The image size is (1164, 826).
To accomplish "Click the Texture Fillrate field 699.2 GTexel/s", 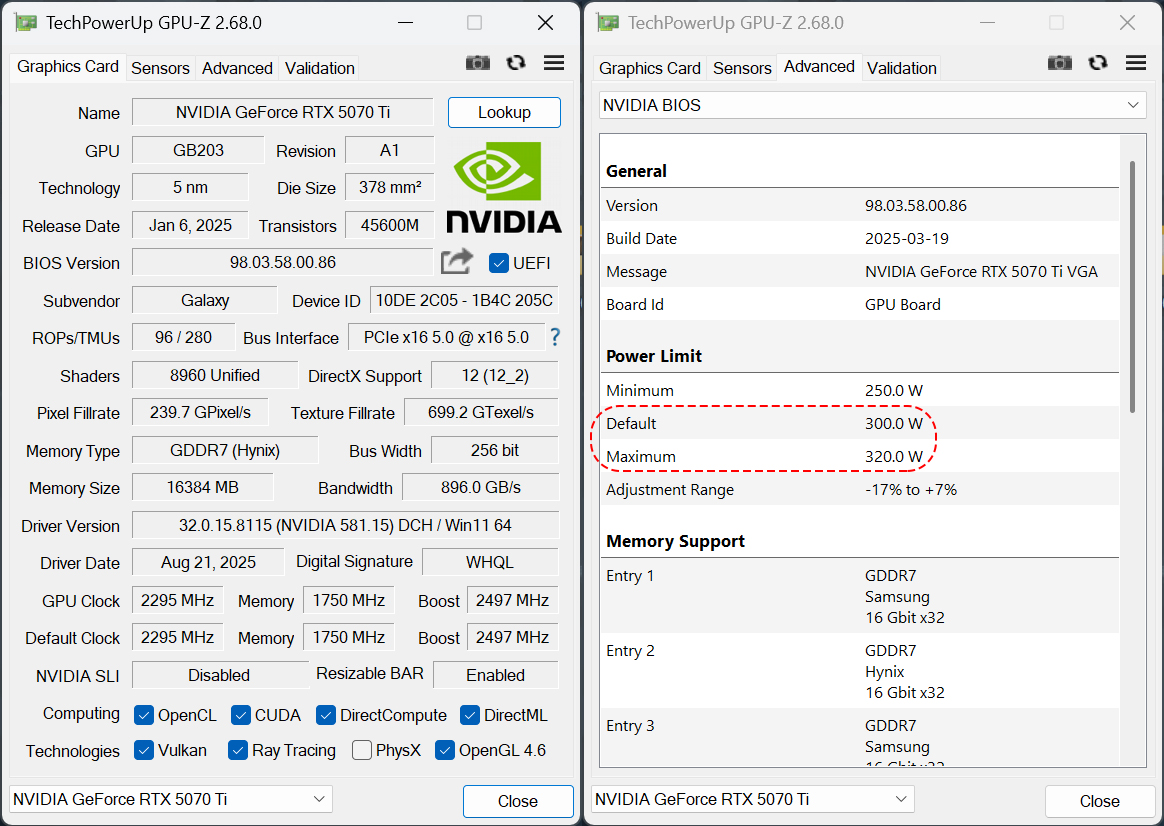I will point(480,412).
